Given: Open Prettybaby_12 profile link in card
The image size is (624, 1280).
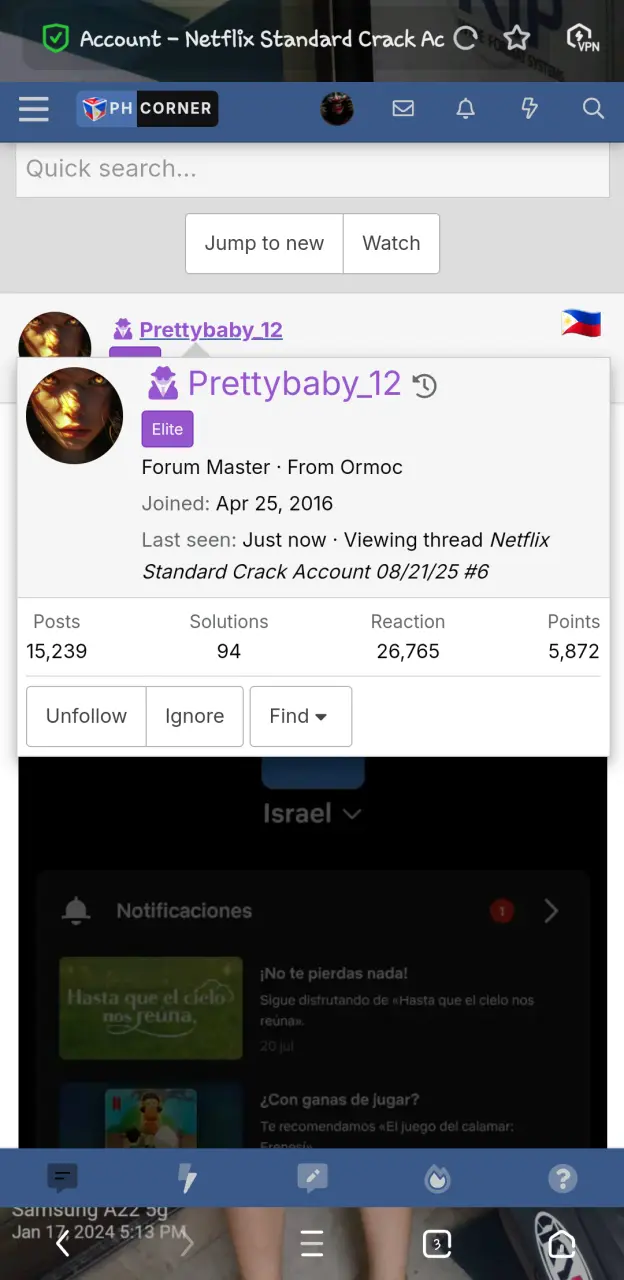Looking at the screenshot, I should (294, 383).
